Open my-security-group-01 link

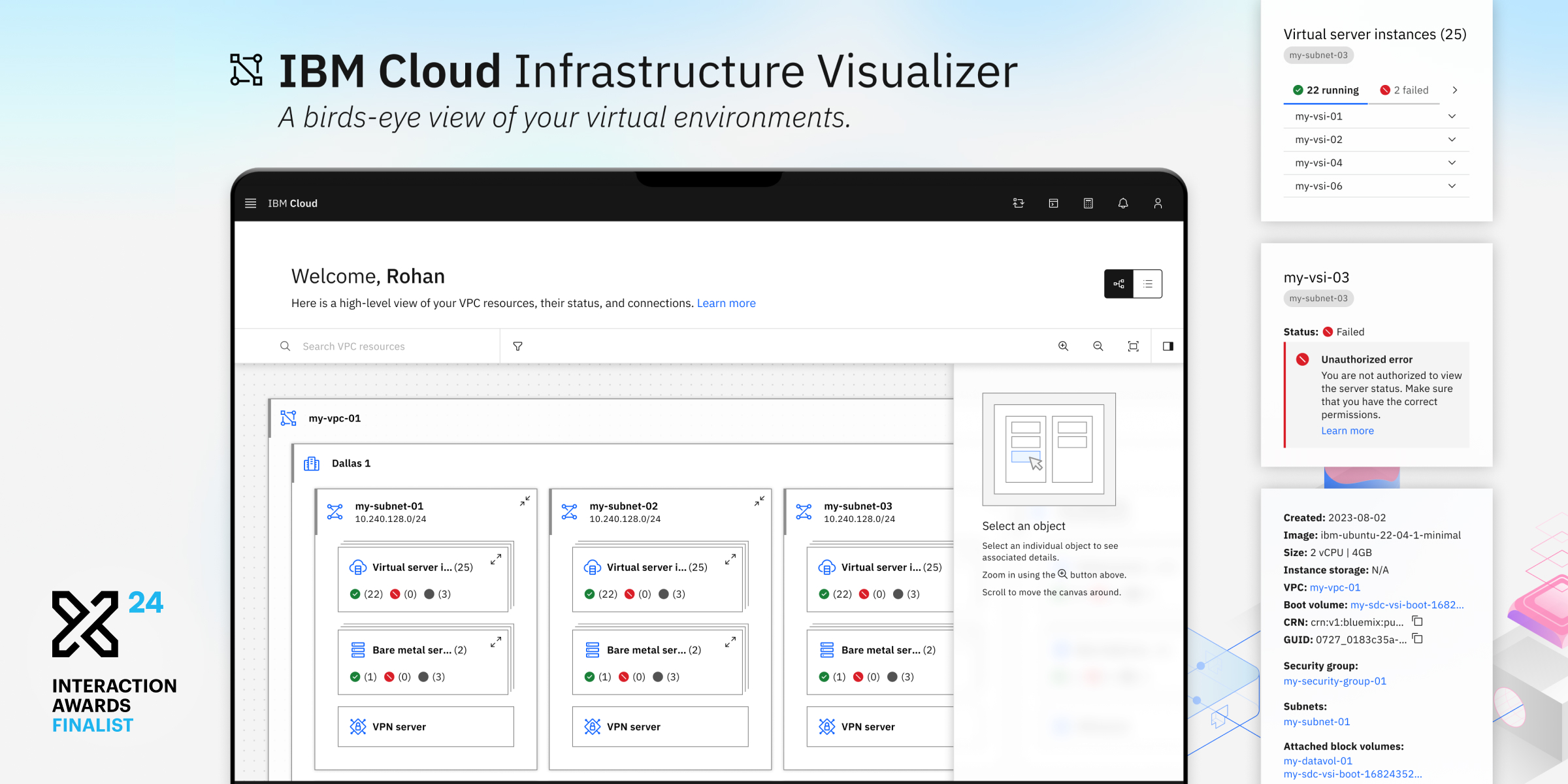[x=1335, y=681]
